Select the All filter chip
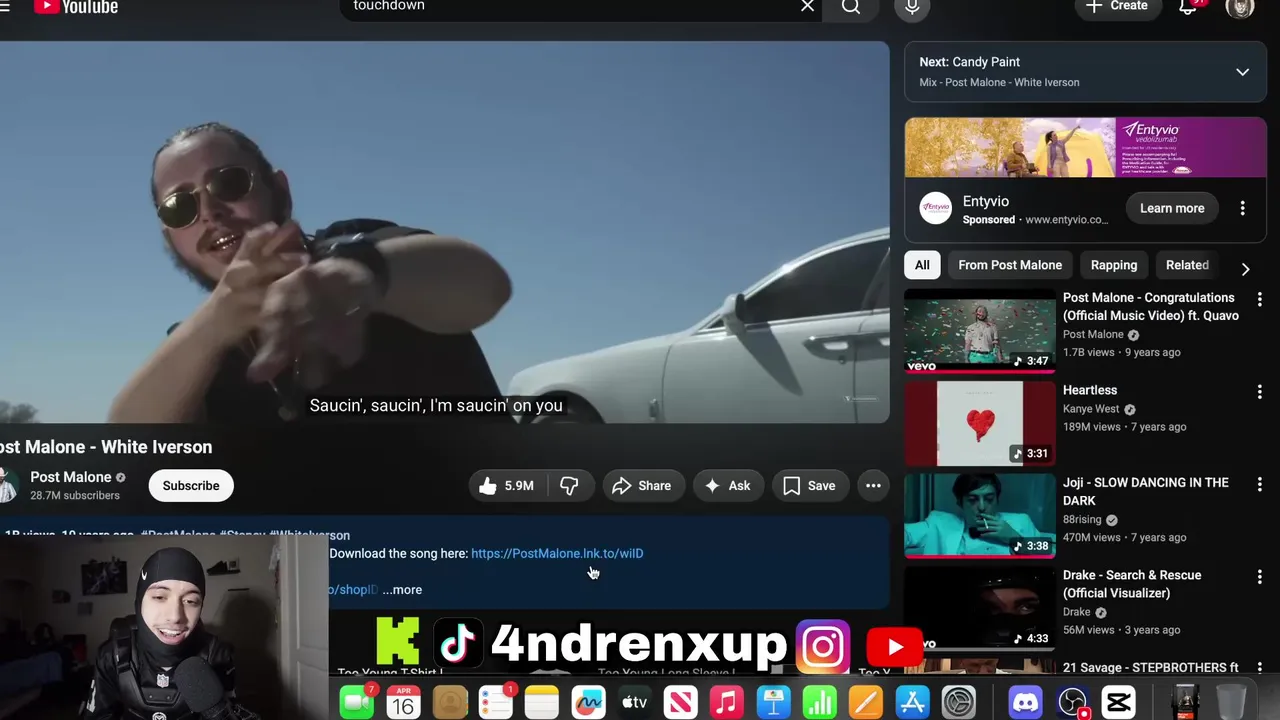The image size is (1280, 720). click(922, 265)
